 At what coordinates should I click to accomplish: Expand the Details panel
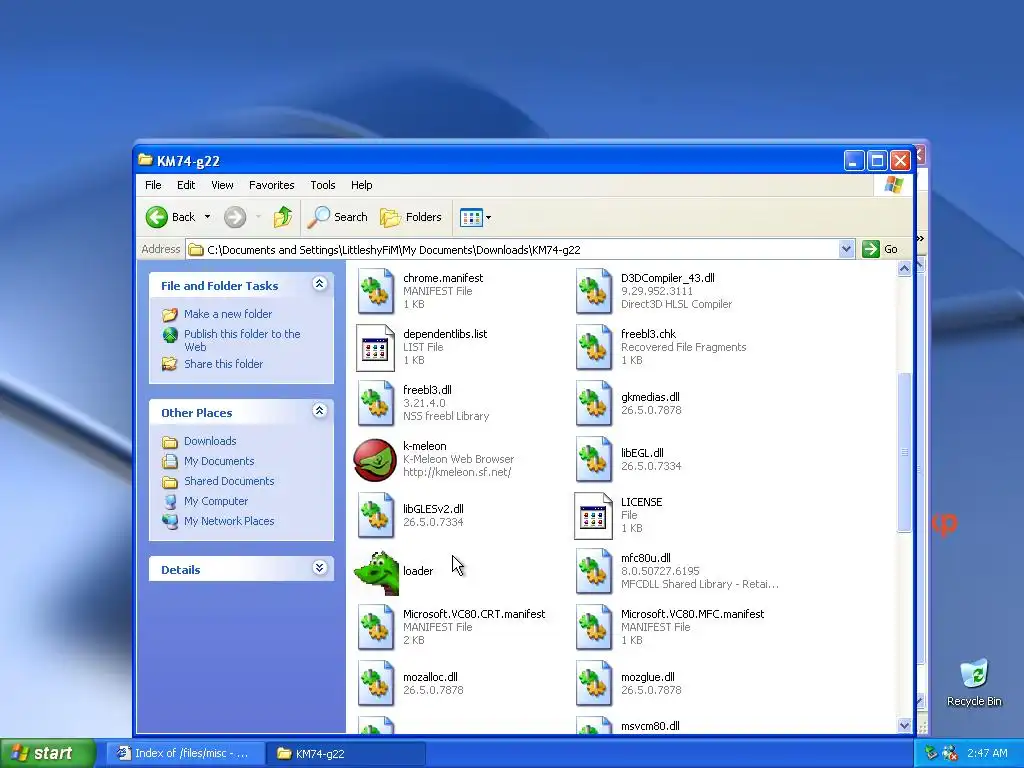(319, 567)
